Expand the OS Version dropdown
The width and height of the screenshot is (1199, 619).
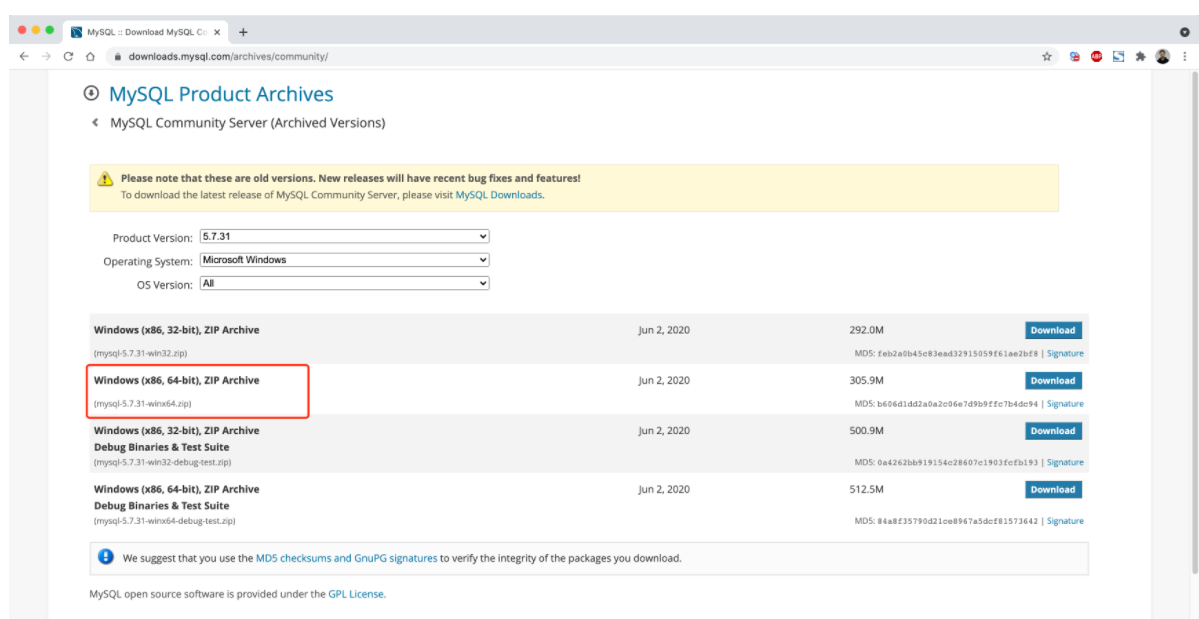point(344,284)
